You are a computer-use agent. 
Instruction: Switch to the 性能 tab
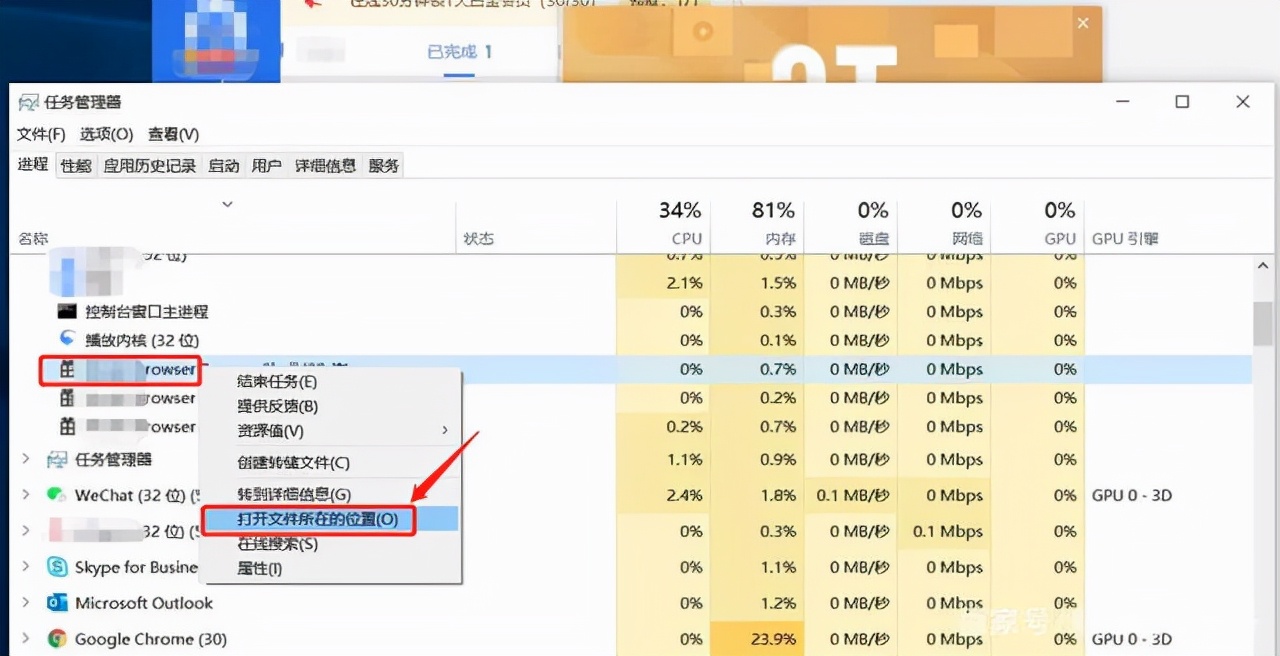pos(74,165)
